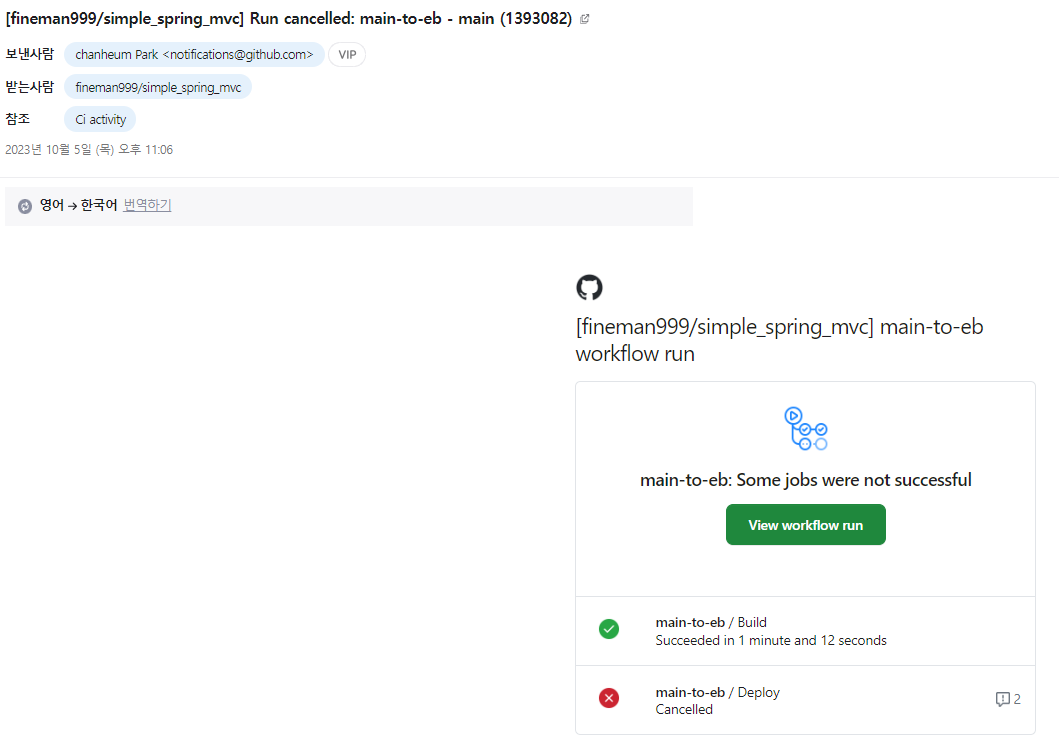Open the main-to-eb / Build job link

[711, 622]
